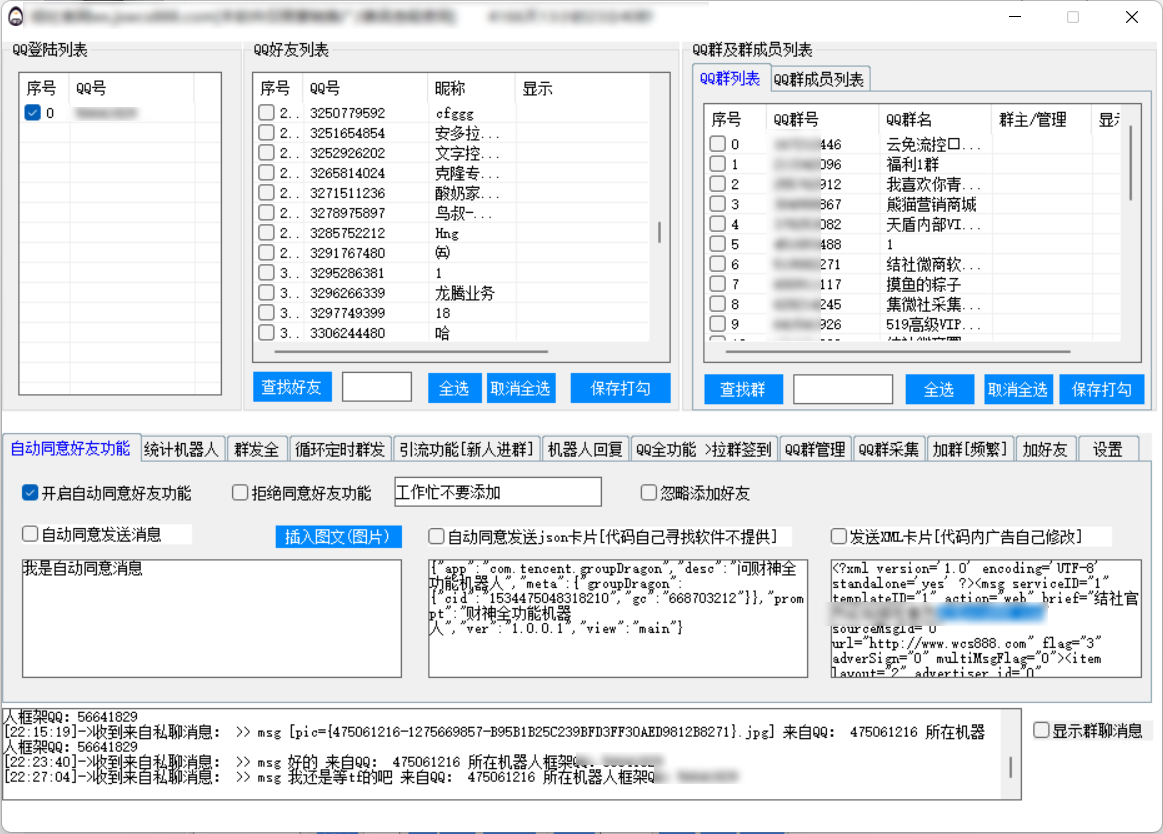This screenshot has height=834, width=1163.
Task: Click the 工作忙不要添加 text field
Action: point(498,492)
